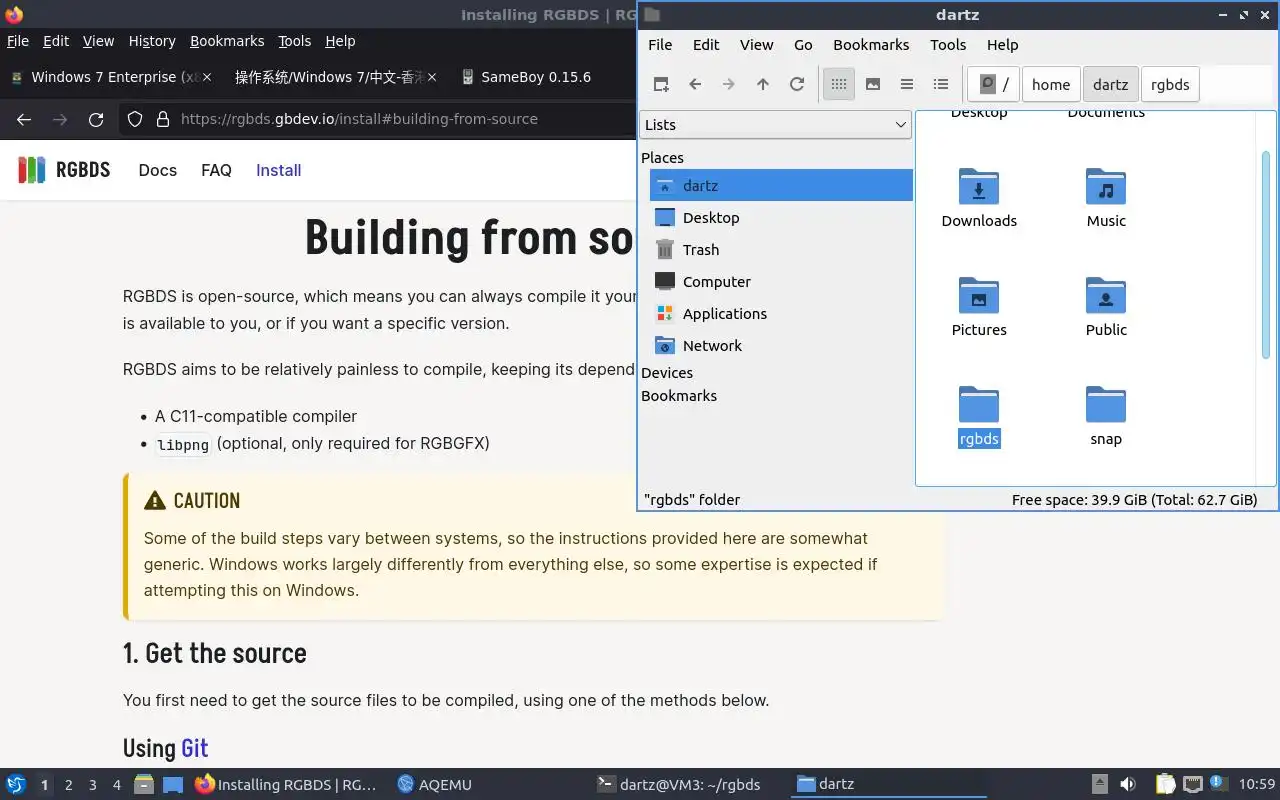Click Firefox back arrow
This screenshot has height=800, width=1280.
click(x=24, y=119)
